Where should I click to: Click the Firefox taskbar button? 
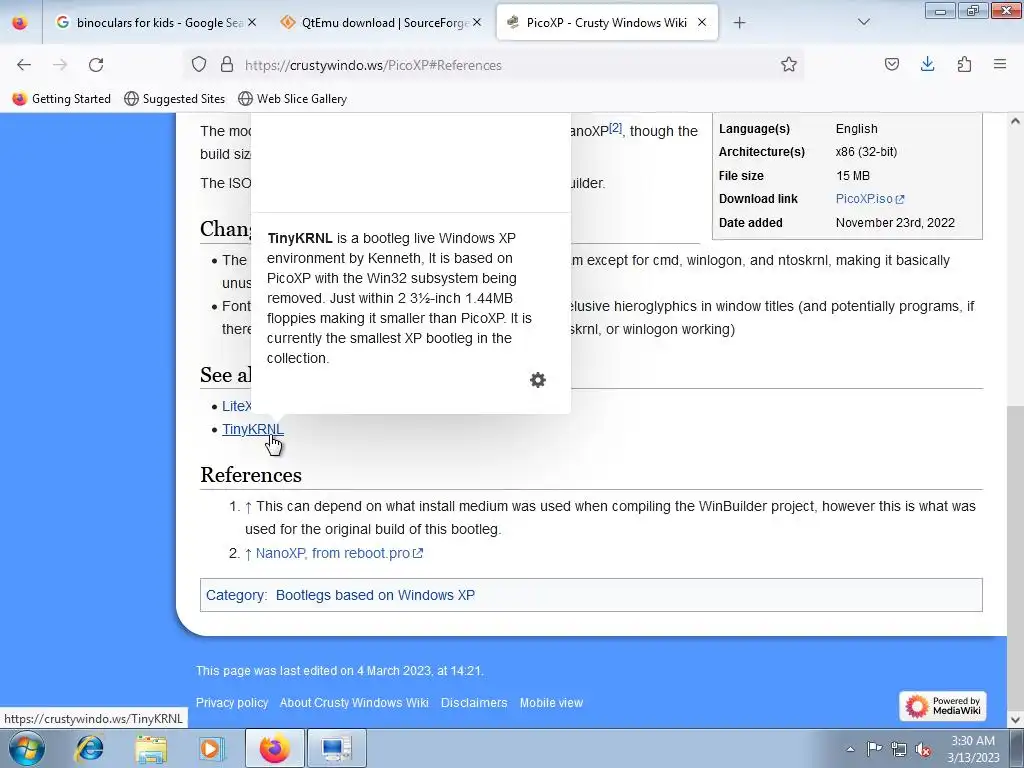(x=274, y=748)
